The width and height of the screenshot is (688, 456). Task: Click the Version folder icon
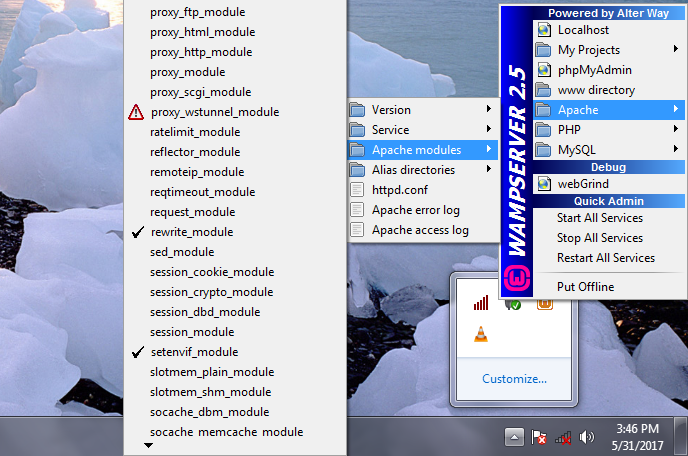click(357, 110)
